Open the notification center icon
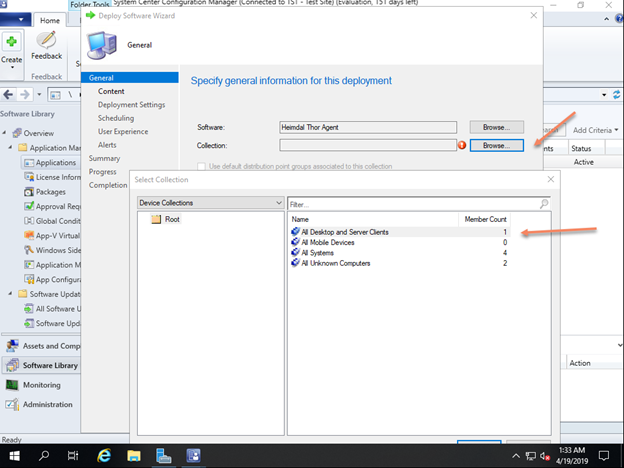This screenshot has height=468, width=624. pyautogui.click(x=604, y=456)
